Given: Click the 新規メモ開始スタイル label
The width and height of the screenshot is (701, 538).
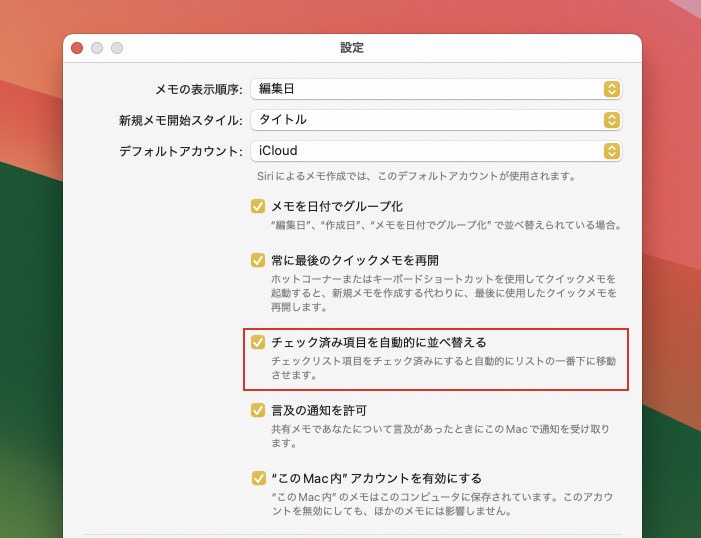Looking at the screenshot, I should 181,120.
